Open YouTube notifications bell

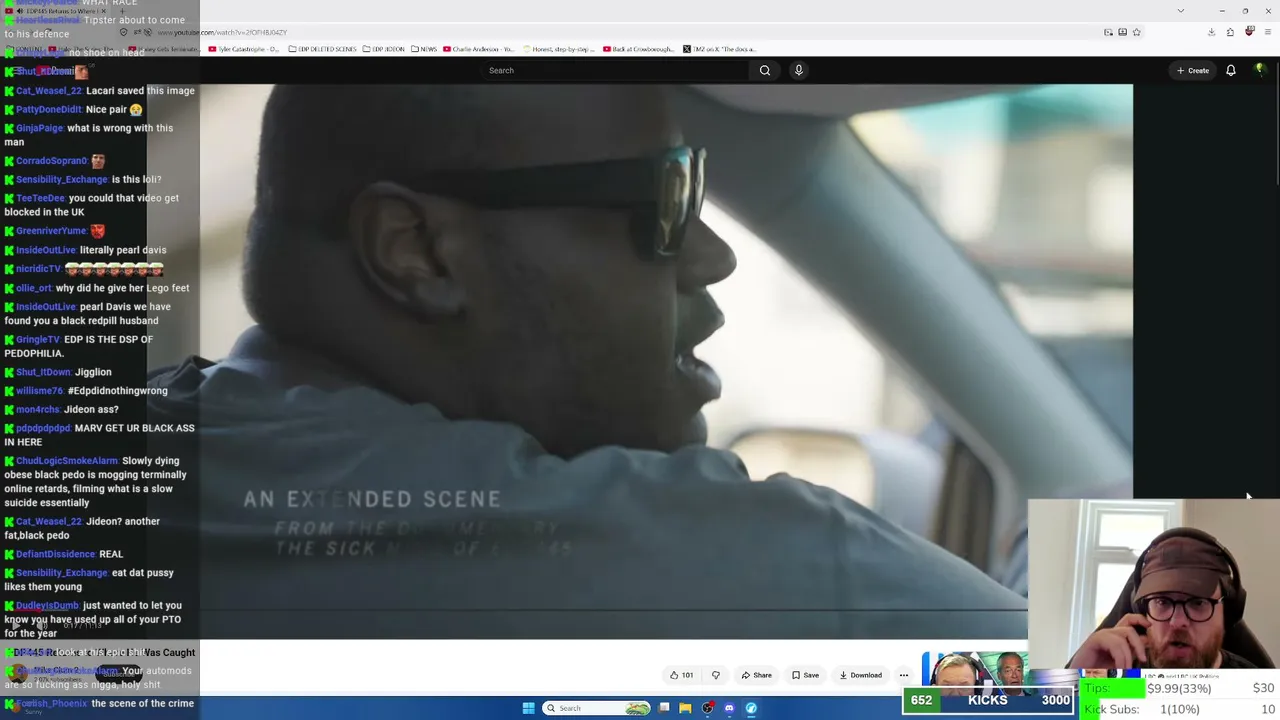[1231, 70]
